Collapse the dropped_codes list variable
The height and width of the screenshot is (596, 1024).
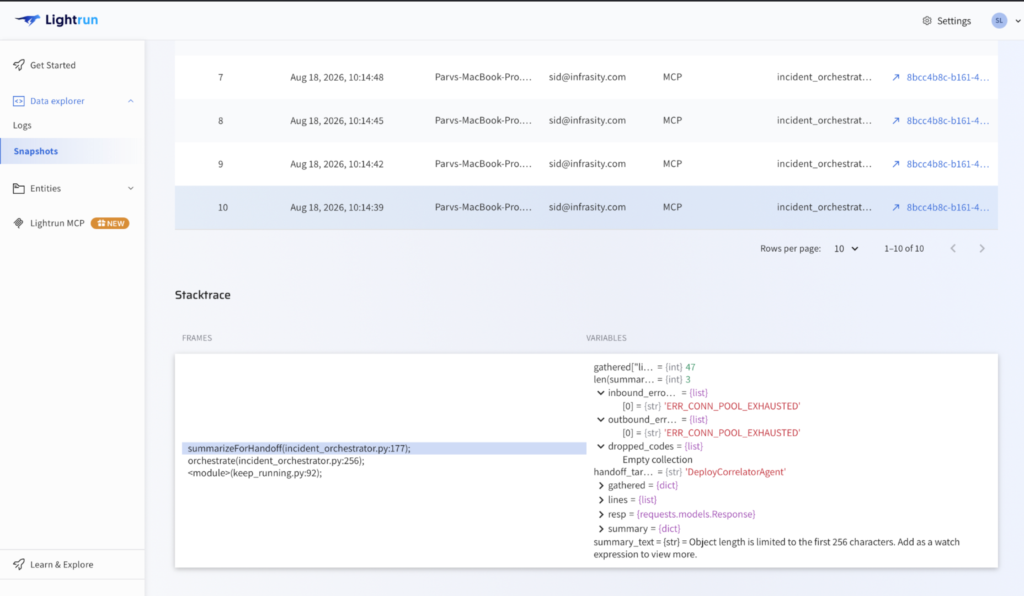601,447
